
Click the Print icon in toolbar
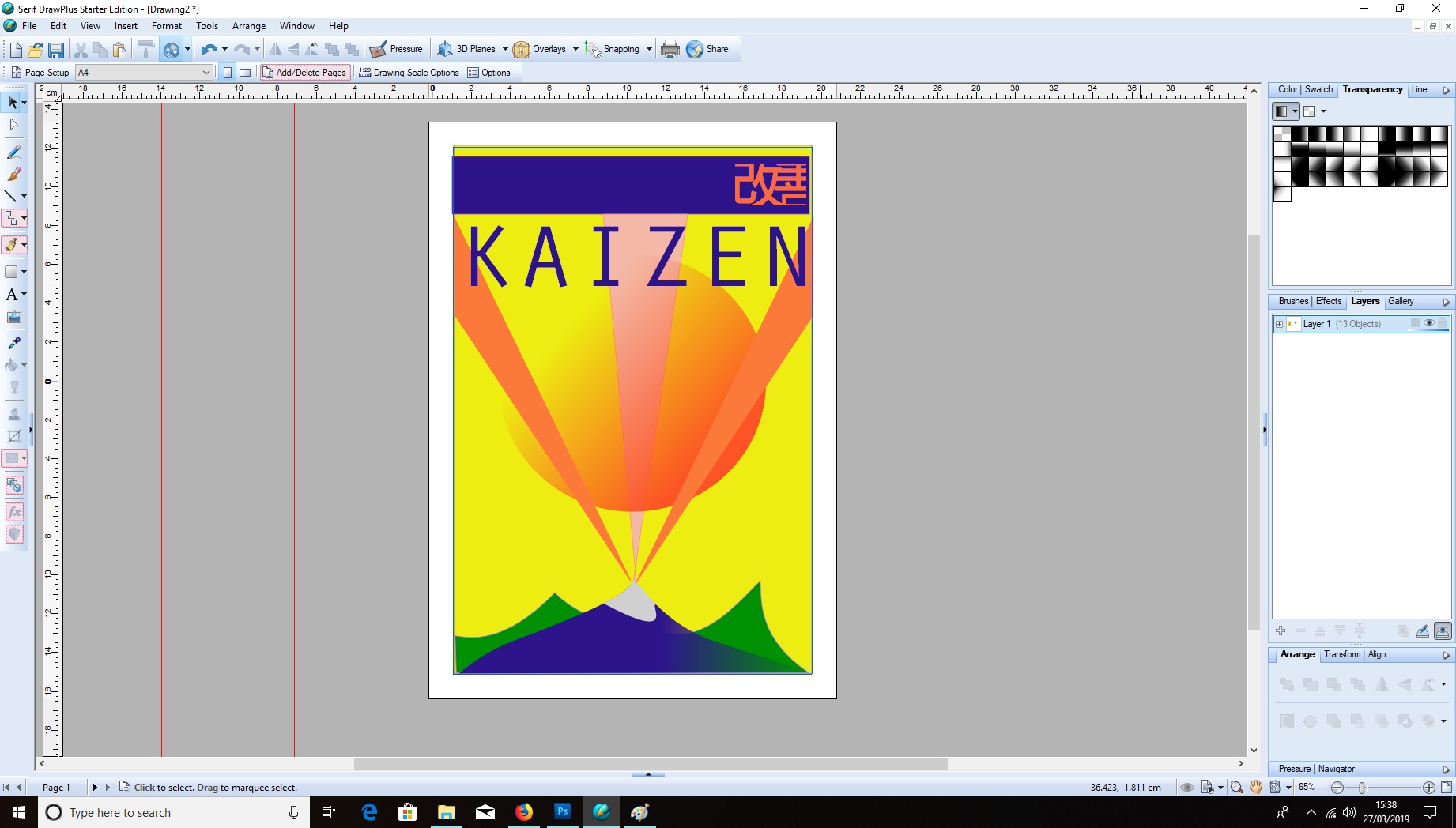670,50
